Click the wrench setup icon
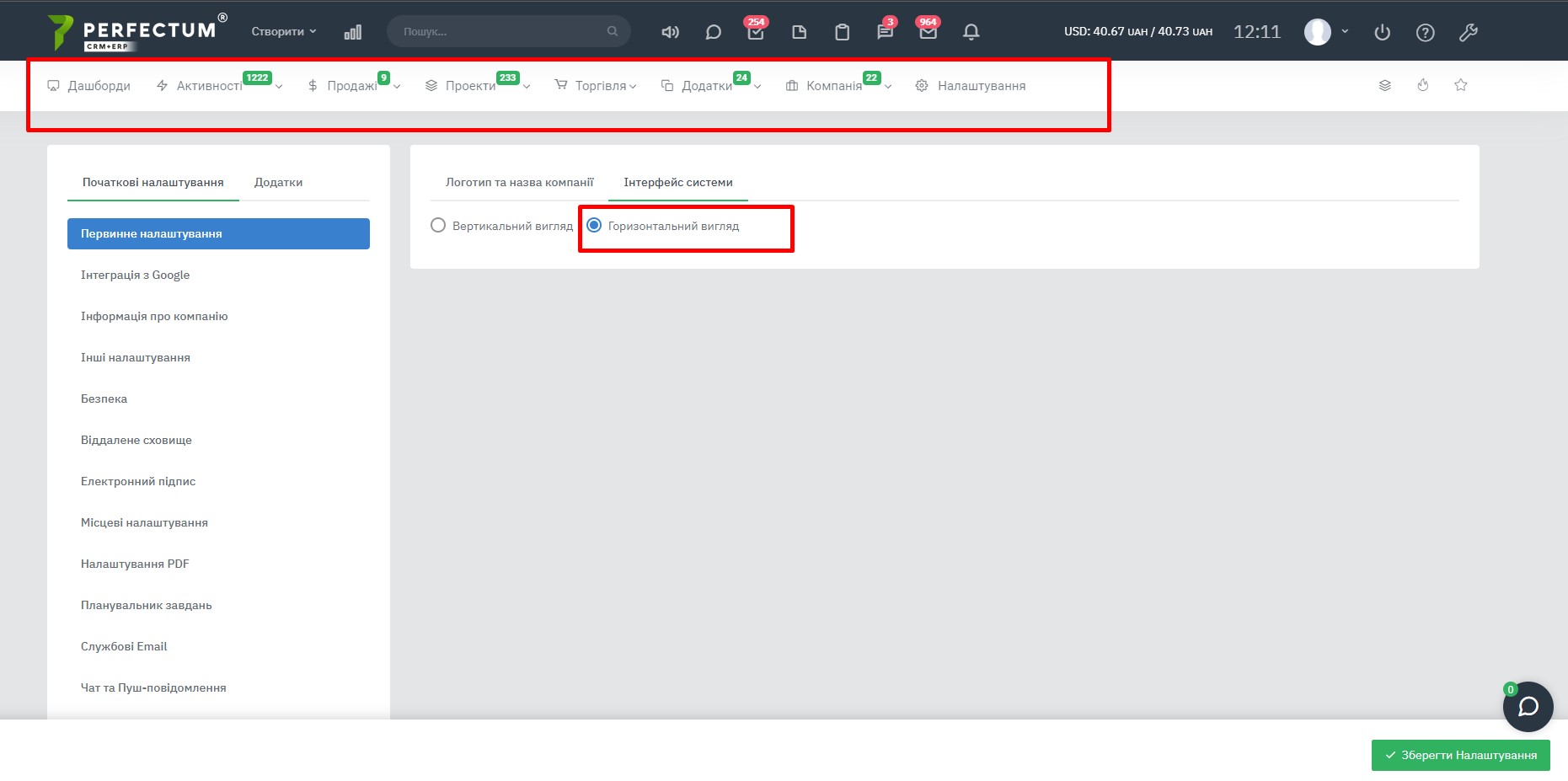This screenshot has width=1568, height=781. [1468, 32]
